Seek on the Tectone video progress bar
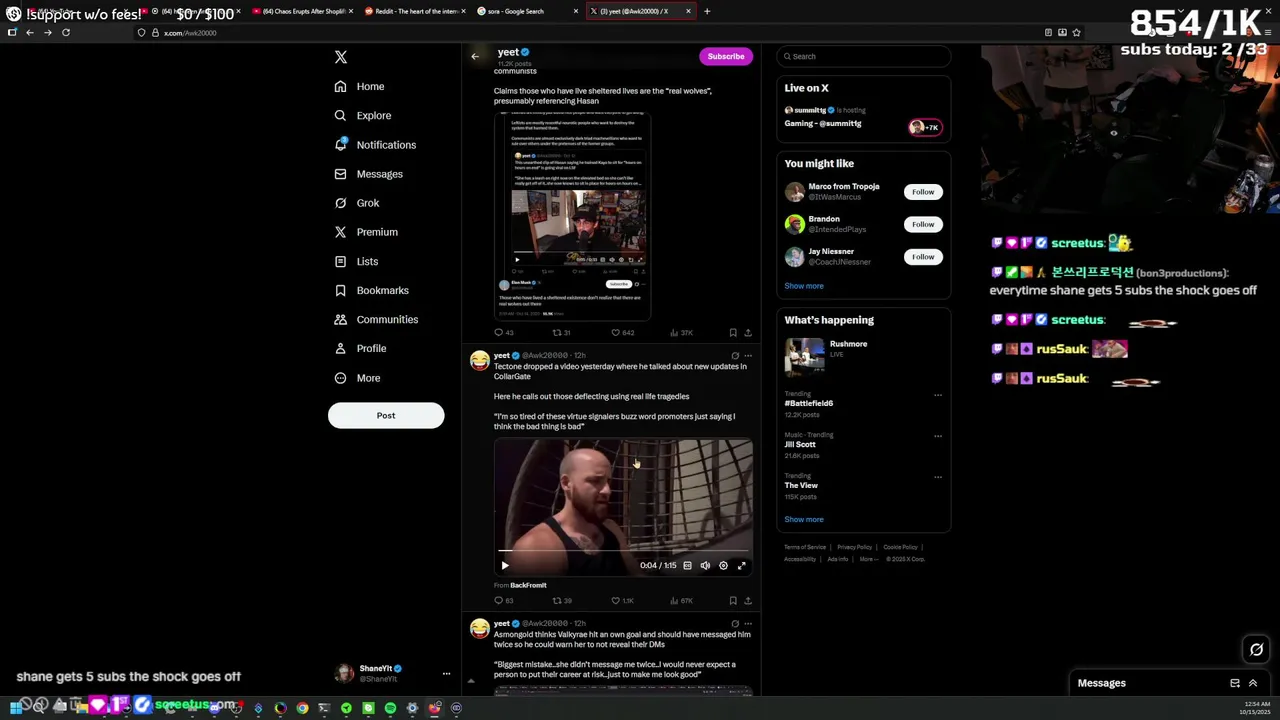The width and height of the screenshot is (1280, 720). click(623, 551)
